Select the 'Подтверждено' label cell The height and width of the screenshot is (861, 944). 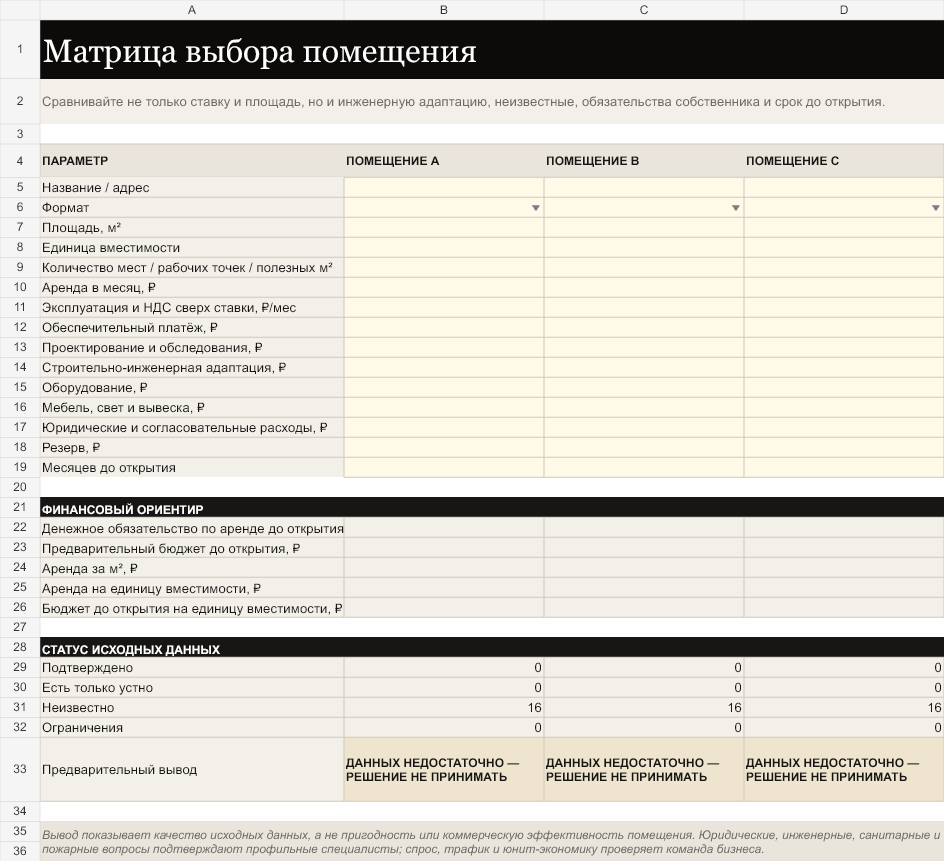click(192, 668)
